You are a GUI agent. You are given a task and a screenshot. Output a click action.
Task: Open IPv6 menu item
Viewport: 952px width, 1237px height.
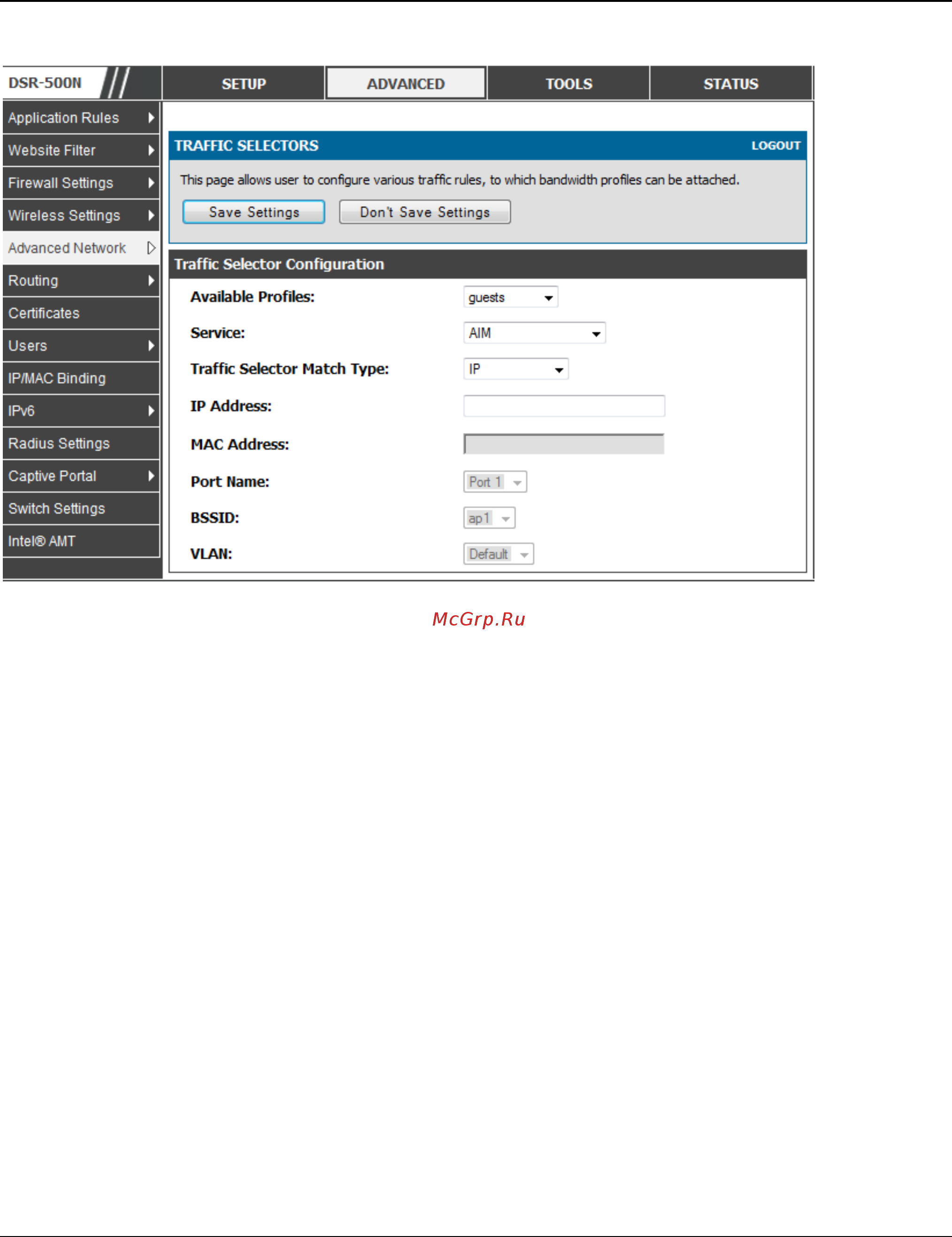(x=81, y=411)
